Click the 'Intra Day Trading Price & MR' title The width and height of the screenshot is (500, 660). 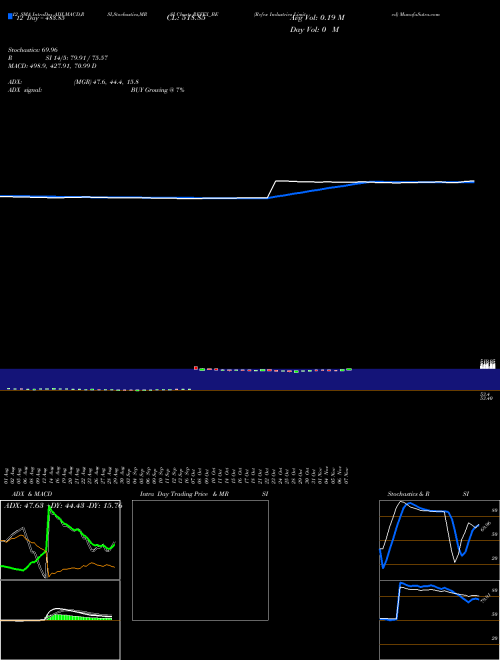[184, 494]
